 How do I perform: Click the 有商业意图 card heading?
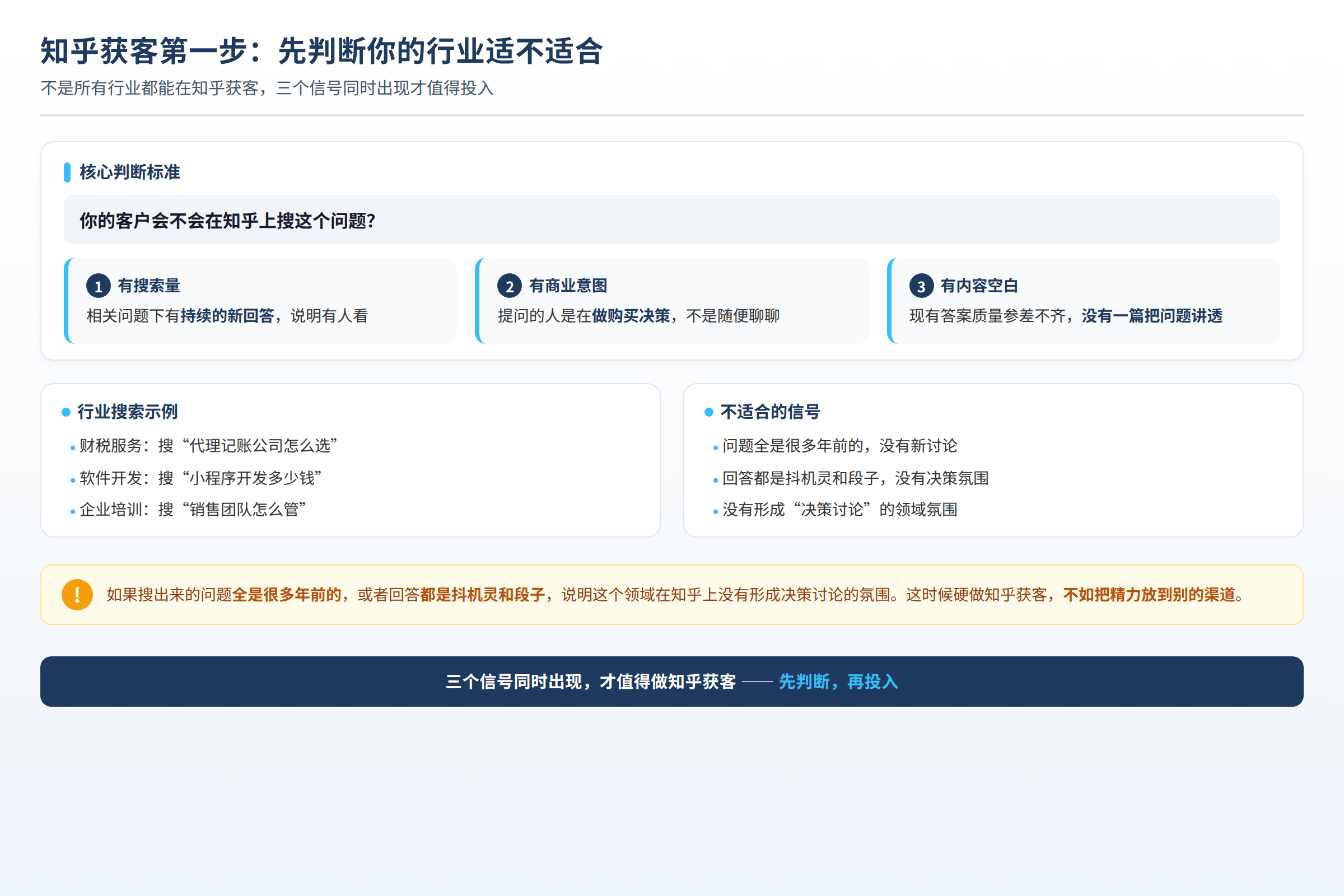[568, 286]
